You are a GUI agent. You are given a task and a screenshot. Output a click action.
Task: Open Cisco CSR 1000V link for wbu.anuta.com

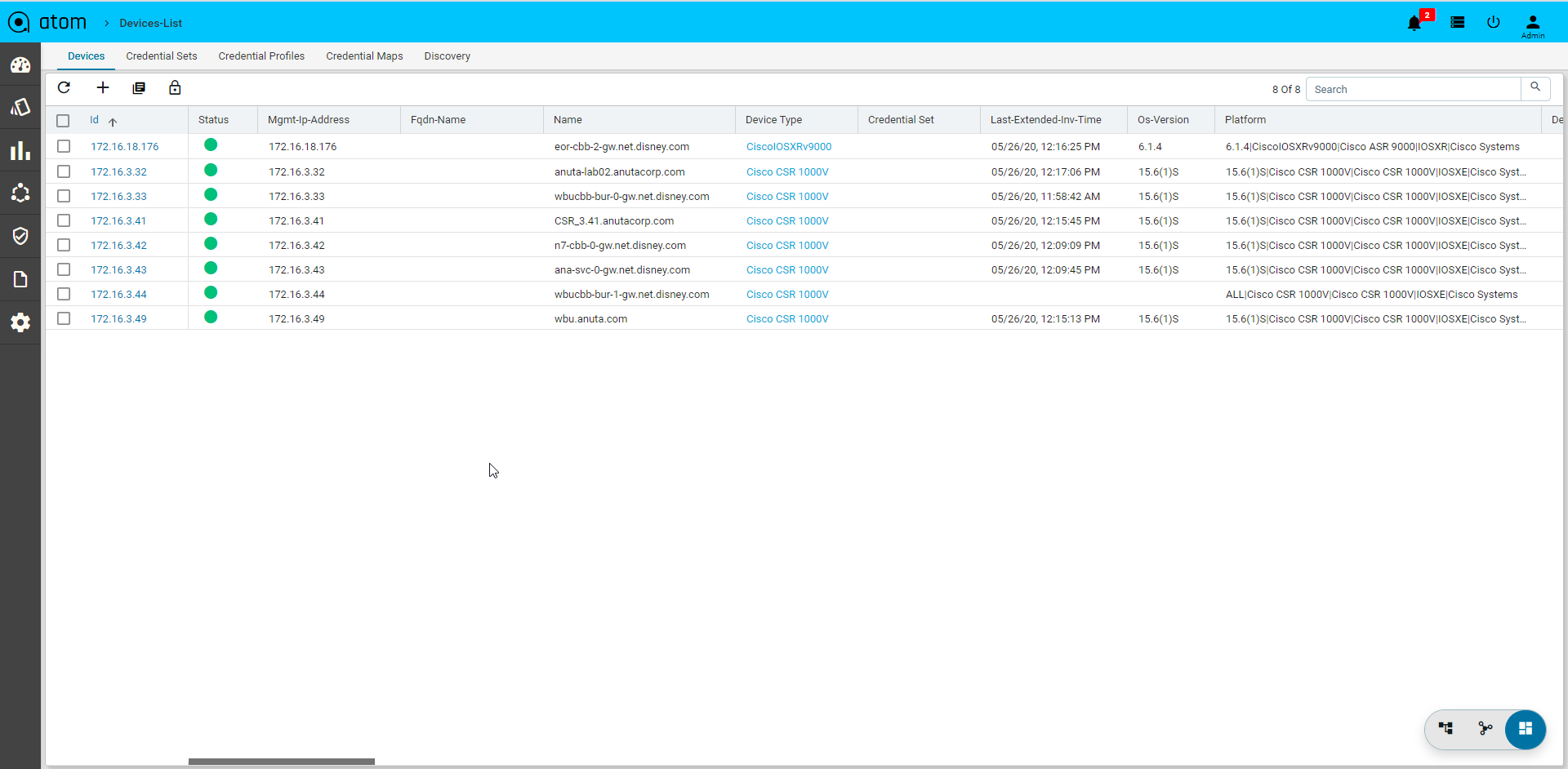pos(787,319)
